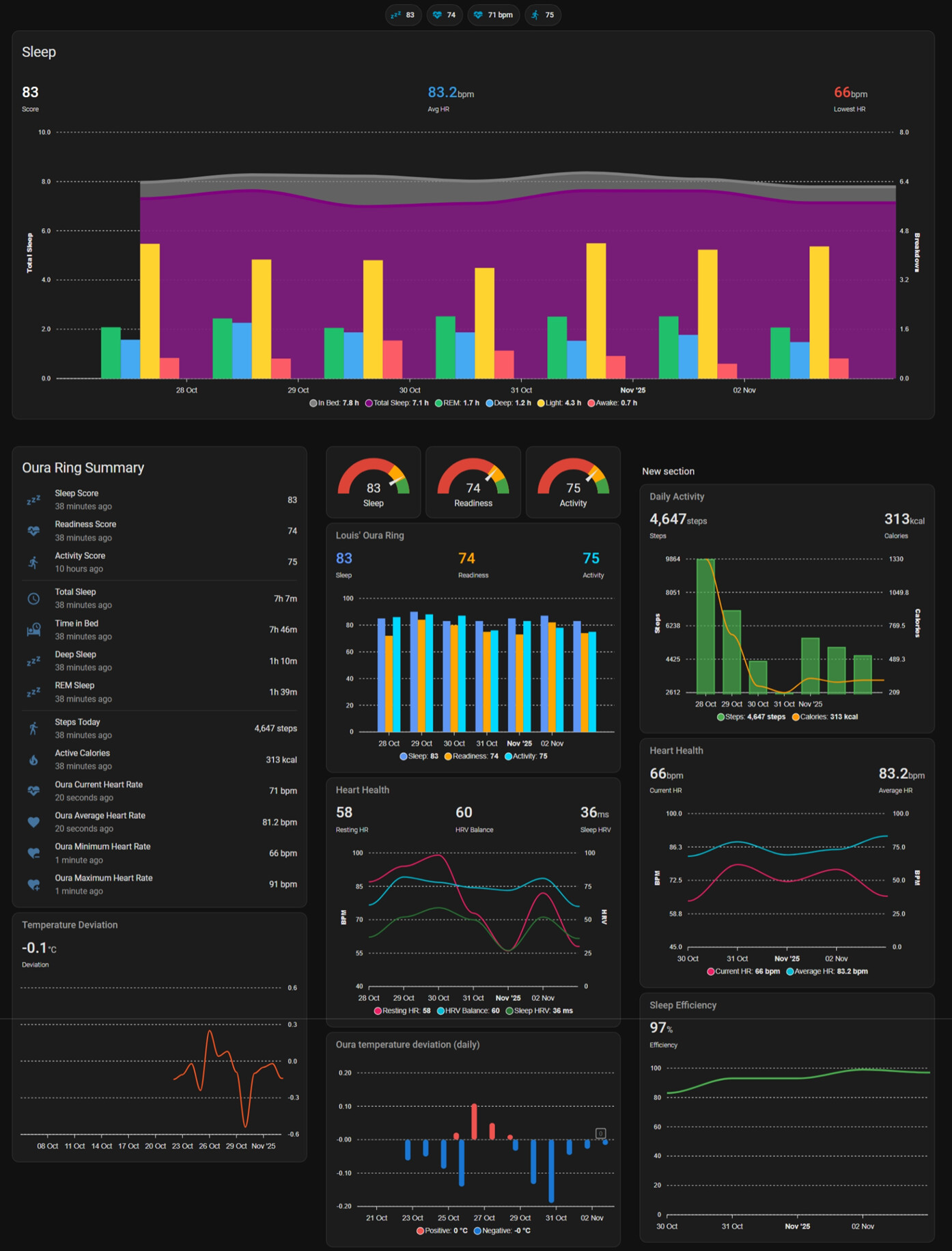Click the '81.2 bpm' Average Heart Rate value
Viewport: 952px width, 1251px height.
click(x=279, y=822)
